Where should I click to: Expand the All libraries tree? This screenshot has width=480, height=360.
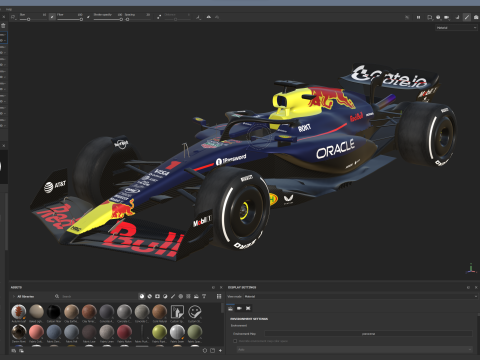point(13,296)
